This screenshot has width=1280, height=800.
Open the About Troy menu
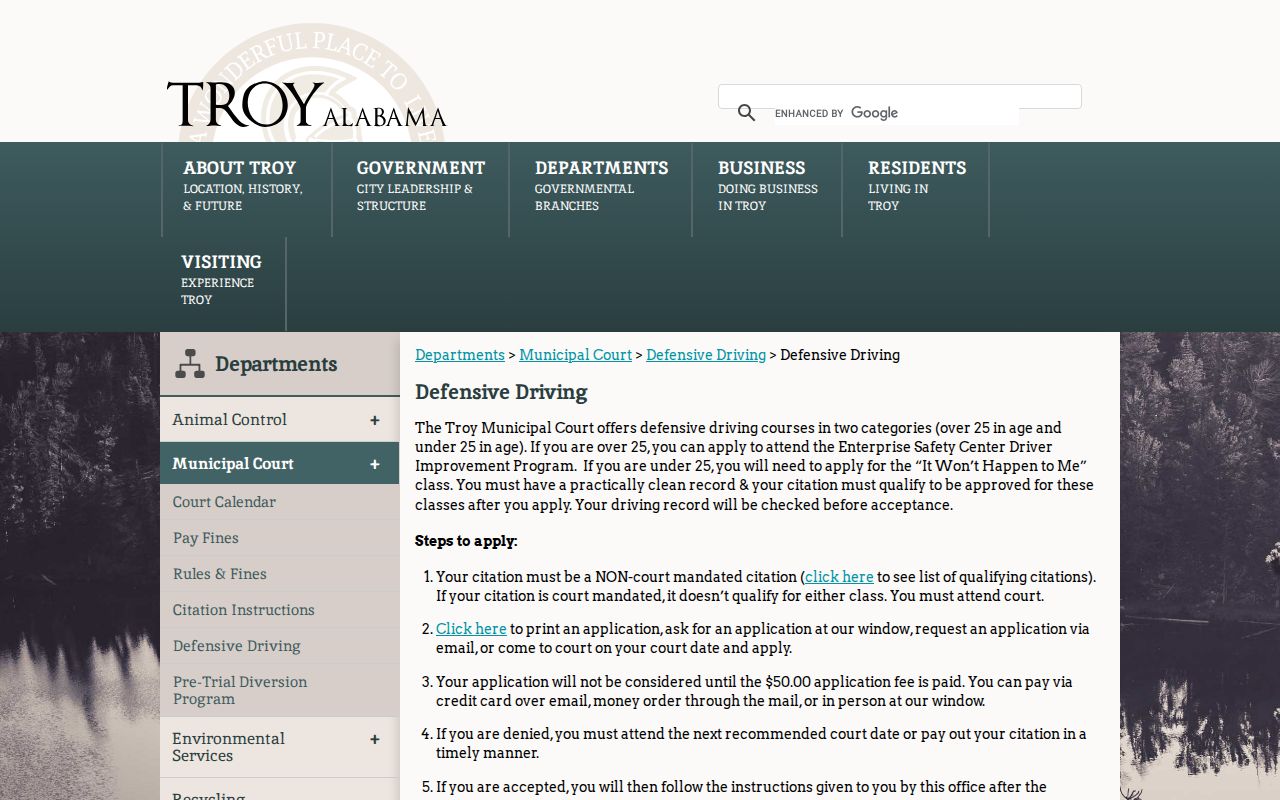(246, 189)
